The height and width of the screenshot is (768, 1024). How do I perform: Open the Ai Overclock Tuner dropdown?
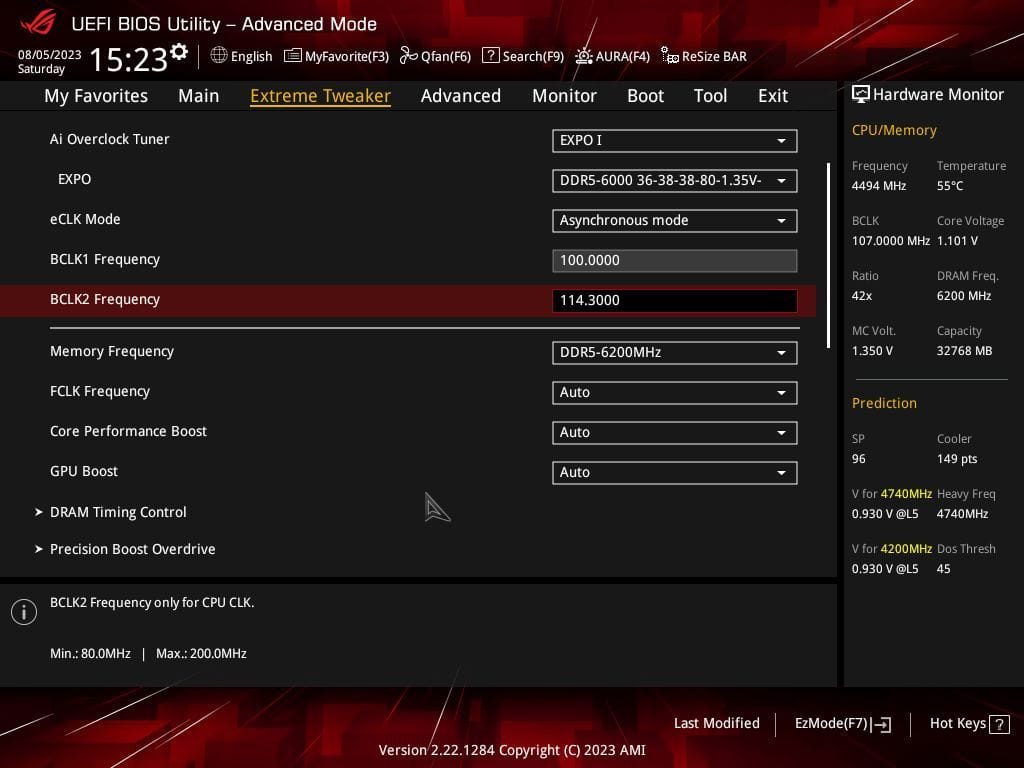pos(674,140)
